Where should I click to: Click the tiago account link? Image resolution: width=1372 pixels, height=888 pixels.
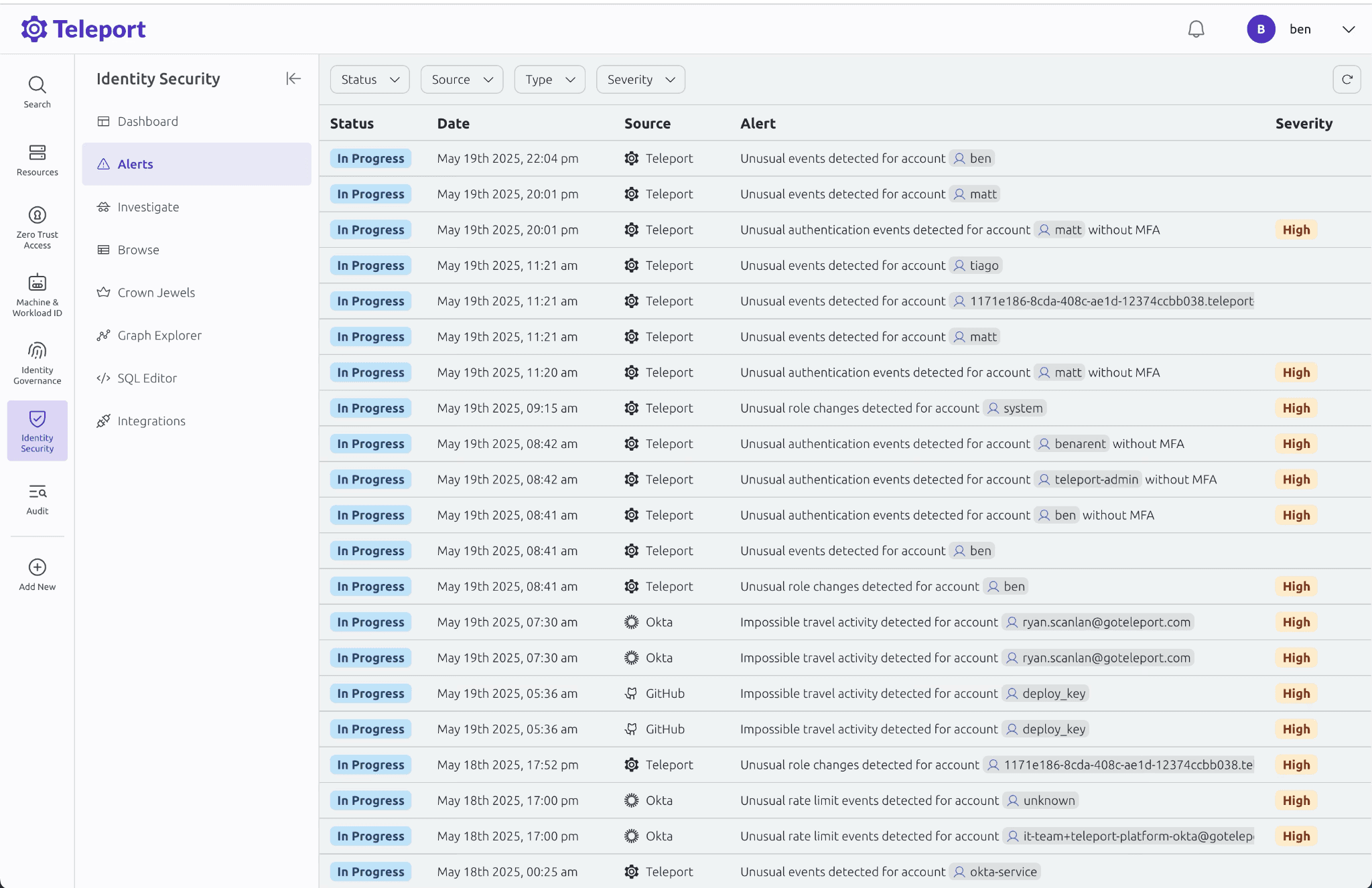(x=977, y=265)
